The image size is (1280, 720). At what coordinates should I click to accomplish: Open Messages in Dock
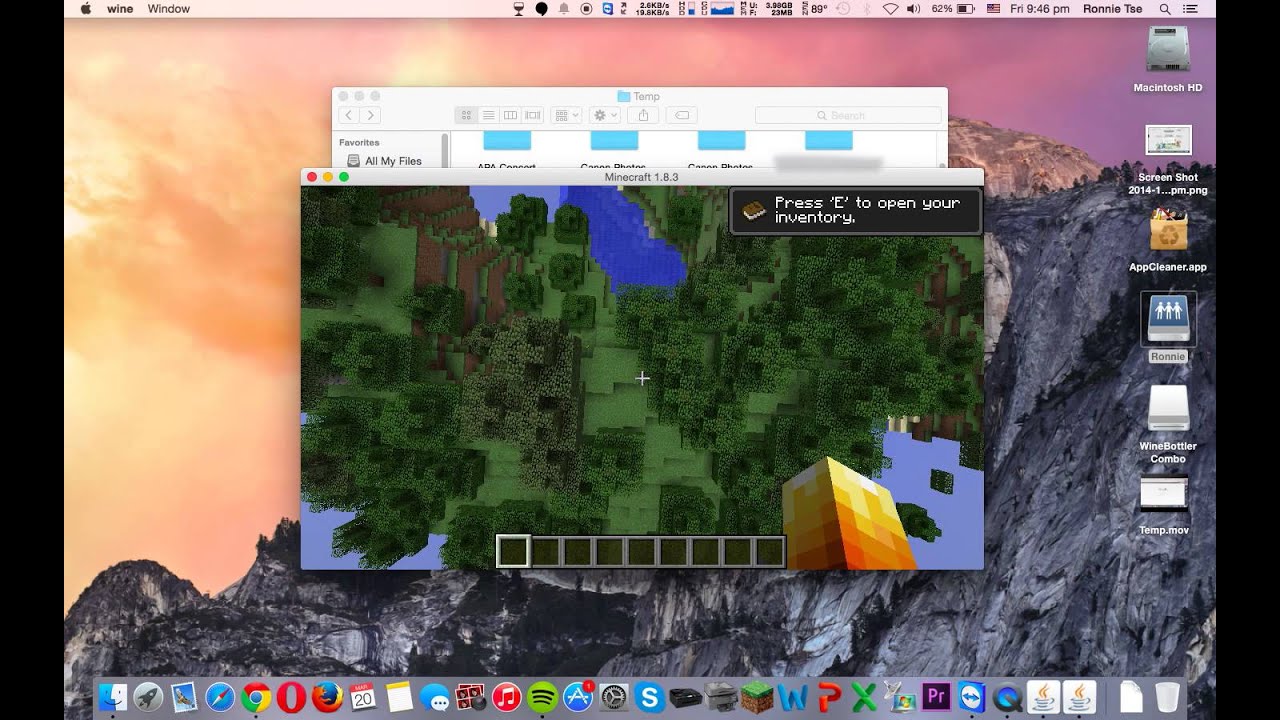[435, 696]
